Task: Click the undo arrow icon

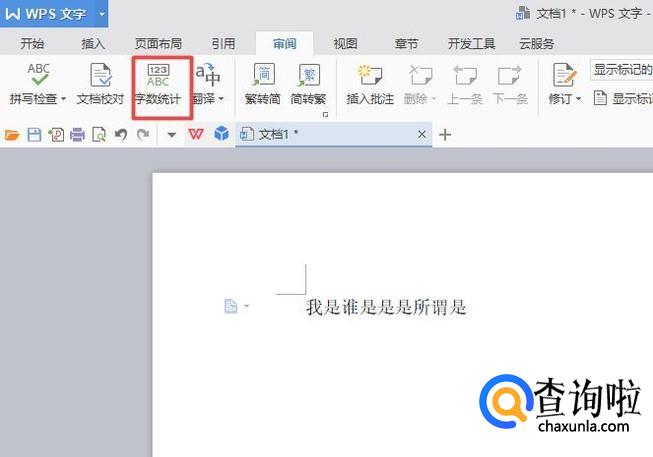Action: [121, 134]
